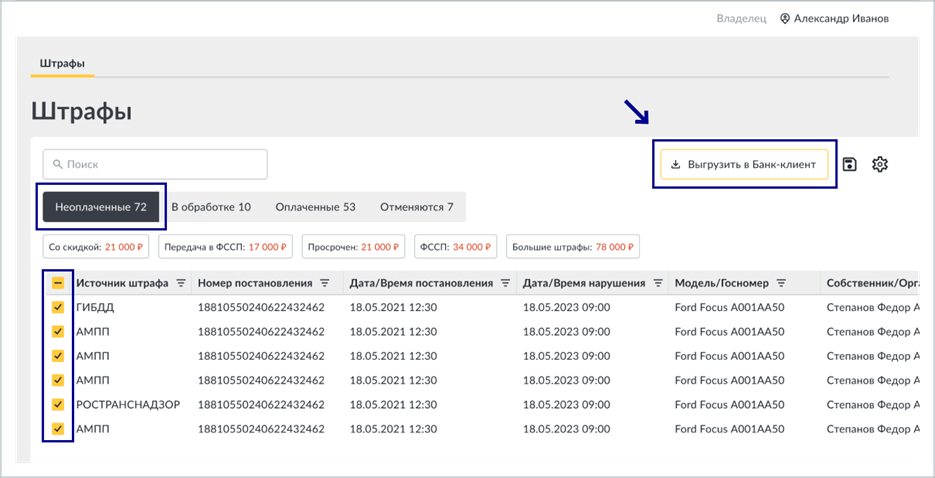
Task: Apply the Со скидкой 21 000 ₽ filter
Action: click(x=97, y=247)
